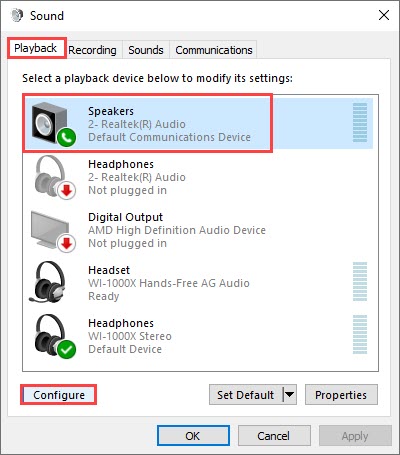Click the Set Default button
The height and width of the screenshot is (455, 400).
click(x=246, y=395)
